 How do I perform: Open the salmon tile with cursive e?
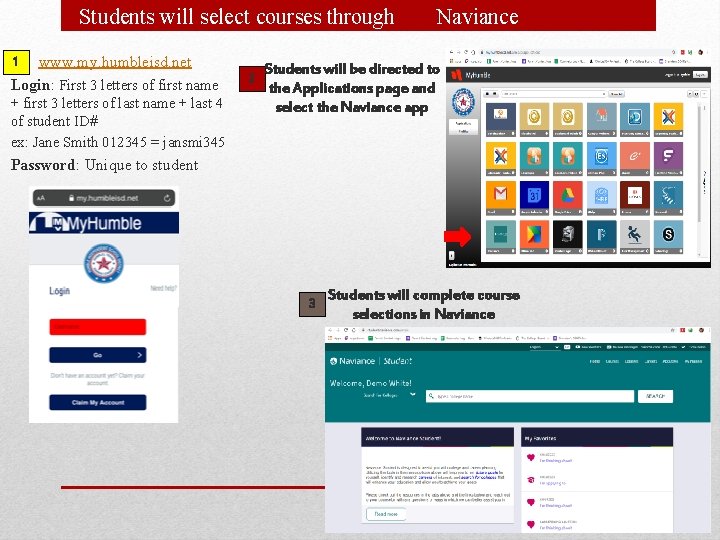click(635, 158)
